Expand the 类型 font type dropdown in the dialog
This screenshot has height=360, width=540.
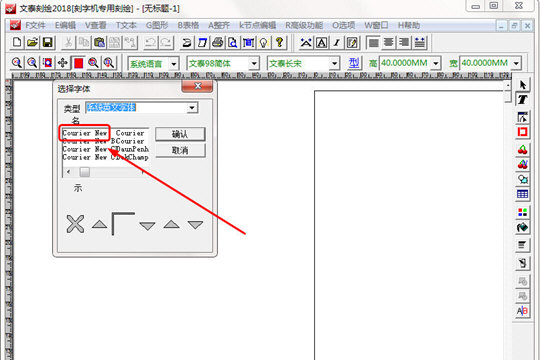[x=191, y=108]
